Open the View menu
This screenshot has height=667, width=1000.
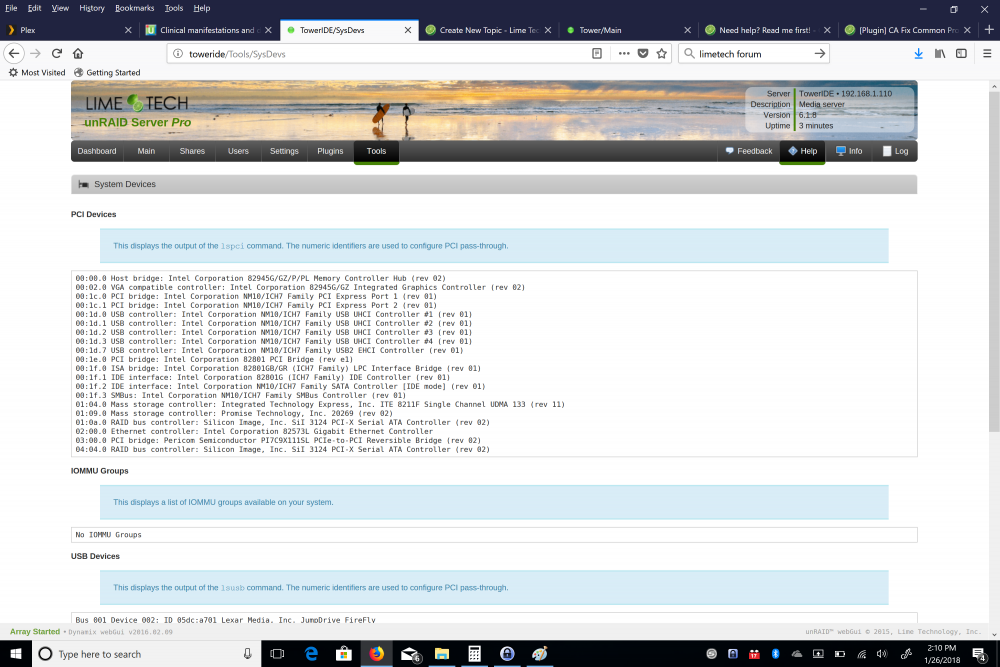coord(60,8)
